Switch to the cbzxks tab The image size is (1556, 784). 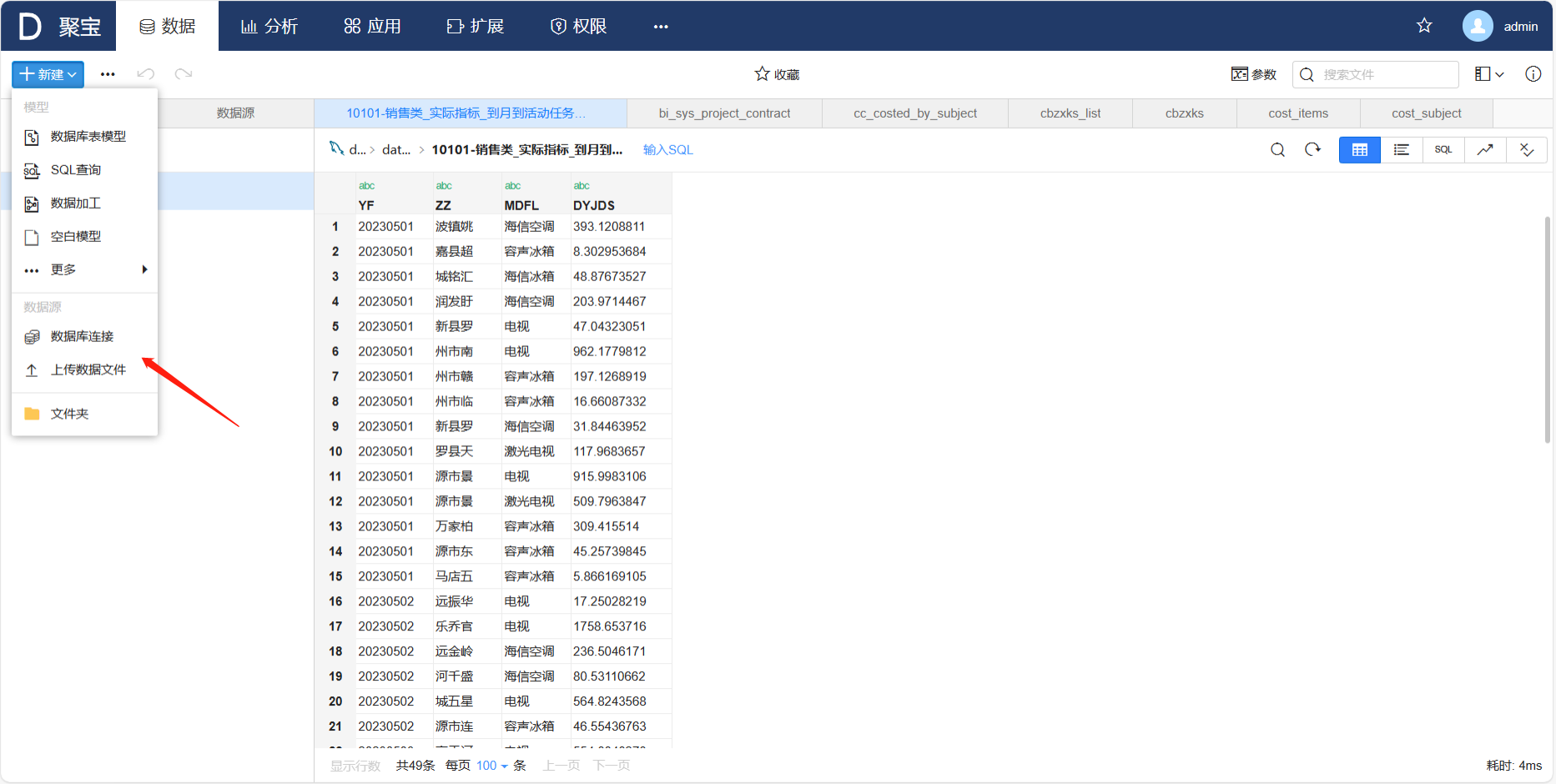pyautogui.click(x=1185, y=113)
